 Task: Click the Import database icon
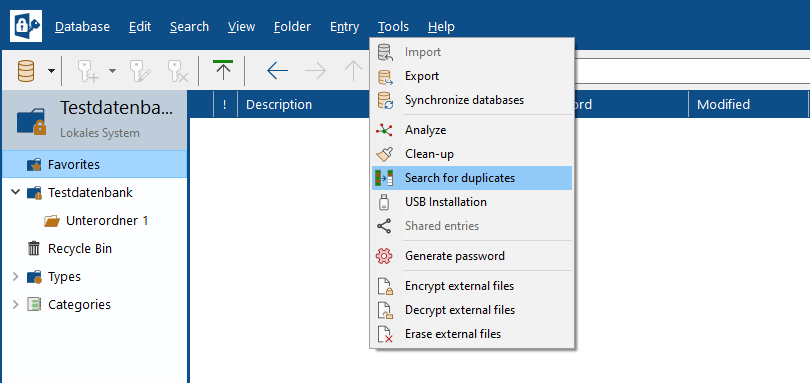[385, 52]
